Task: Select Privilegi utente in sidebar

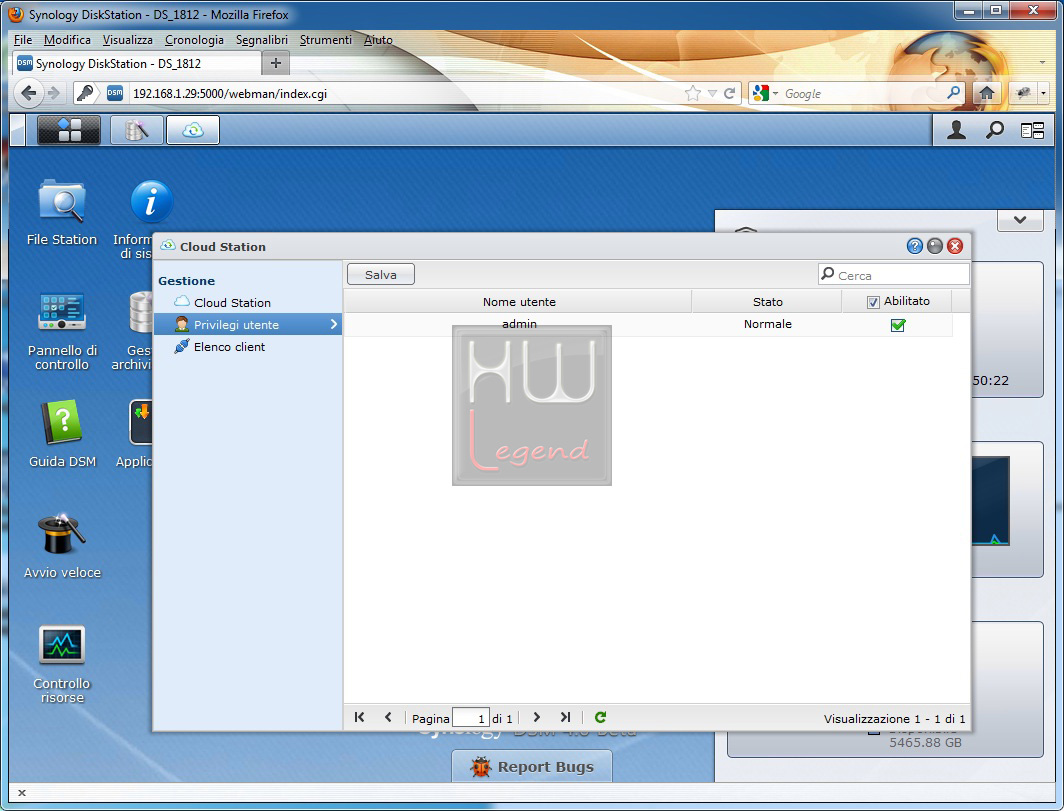Action: (248, 324)
